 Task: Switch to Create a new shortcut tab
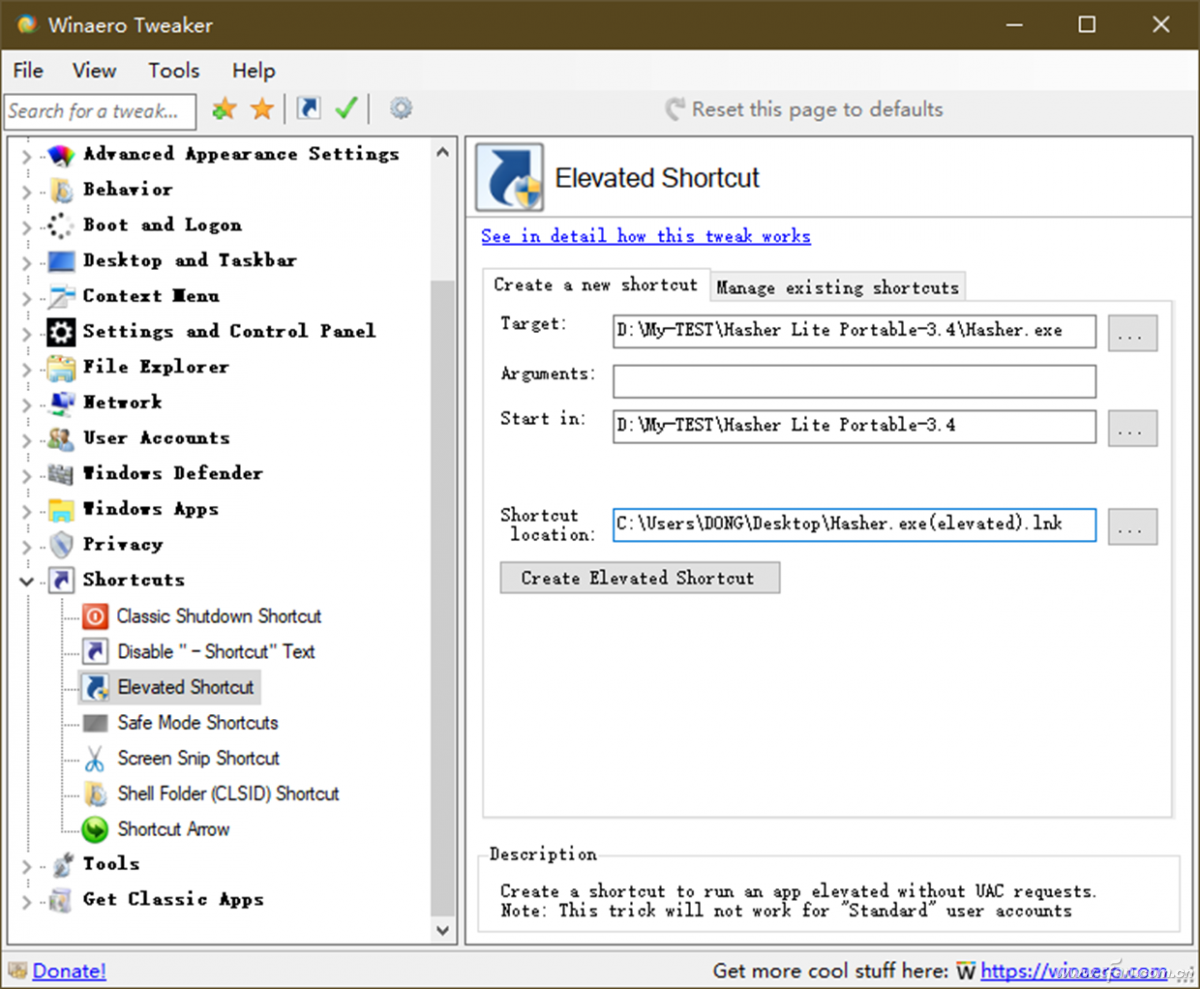coord(596,285)
